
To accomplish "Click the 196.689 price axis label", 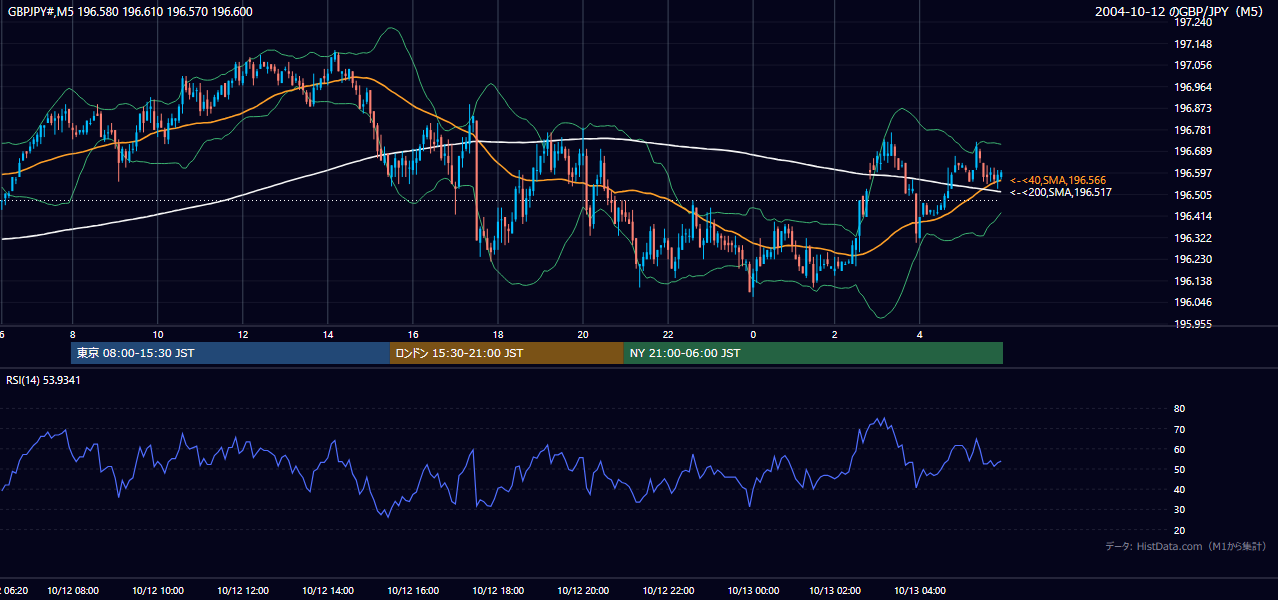I will [x=1192, y=151].
